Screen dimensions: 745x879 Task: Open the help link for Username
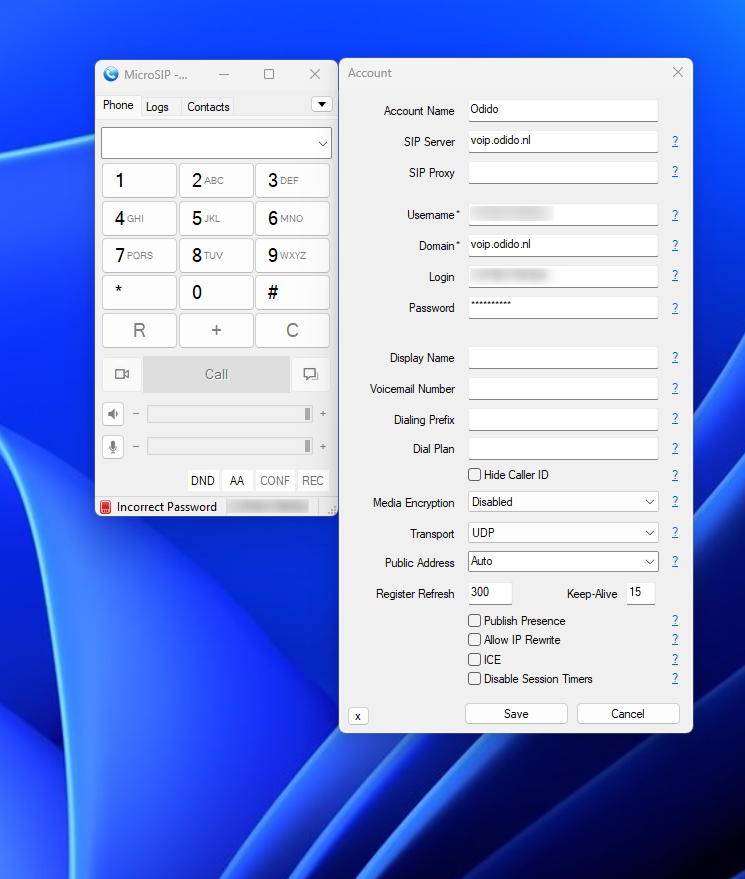[x=675, y=215]
